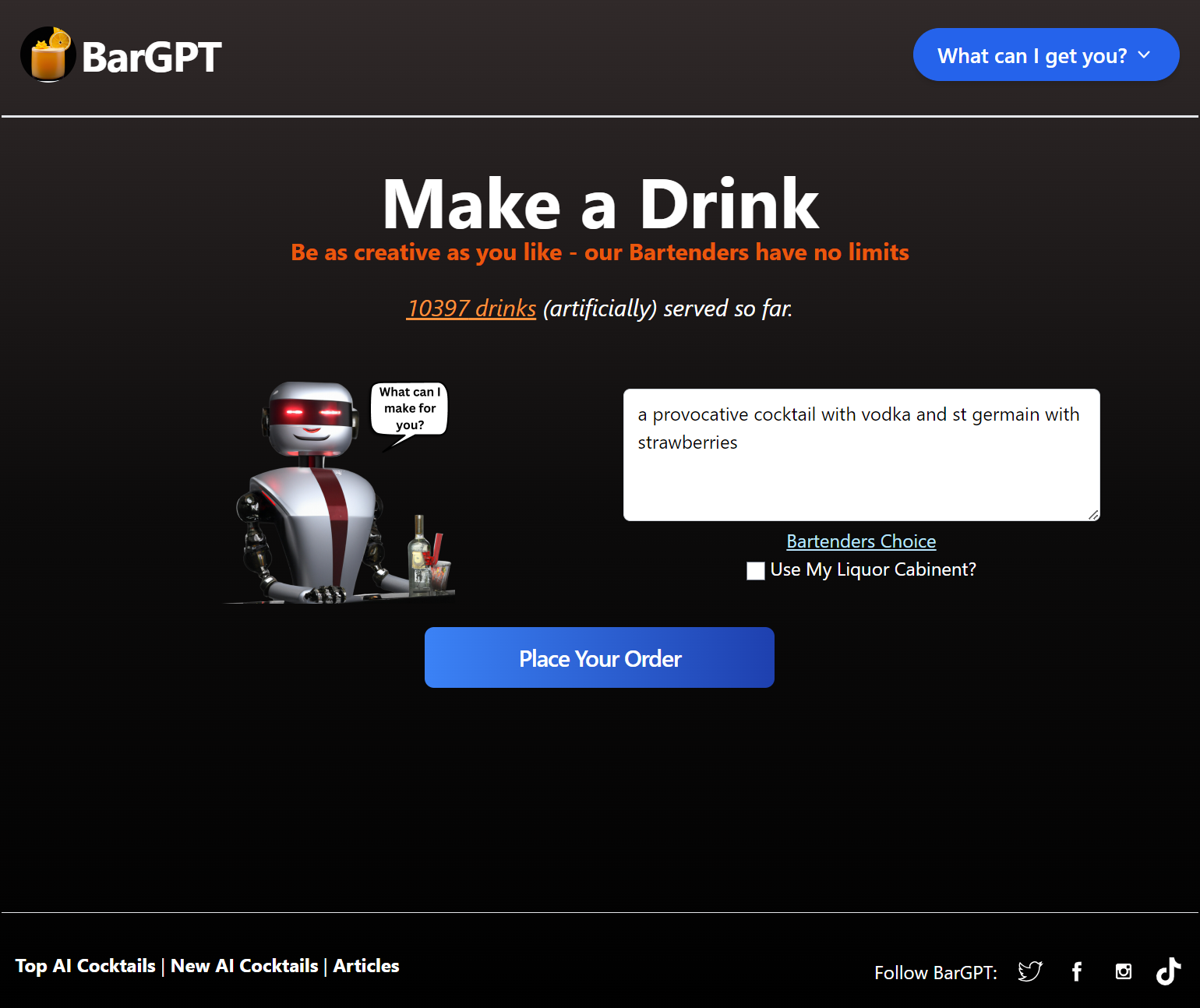Screen dimensions: 1200x1008
Task: Click the Place Your Order button
Action: [599, 657]
